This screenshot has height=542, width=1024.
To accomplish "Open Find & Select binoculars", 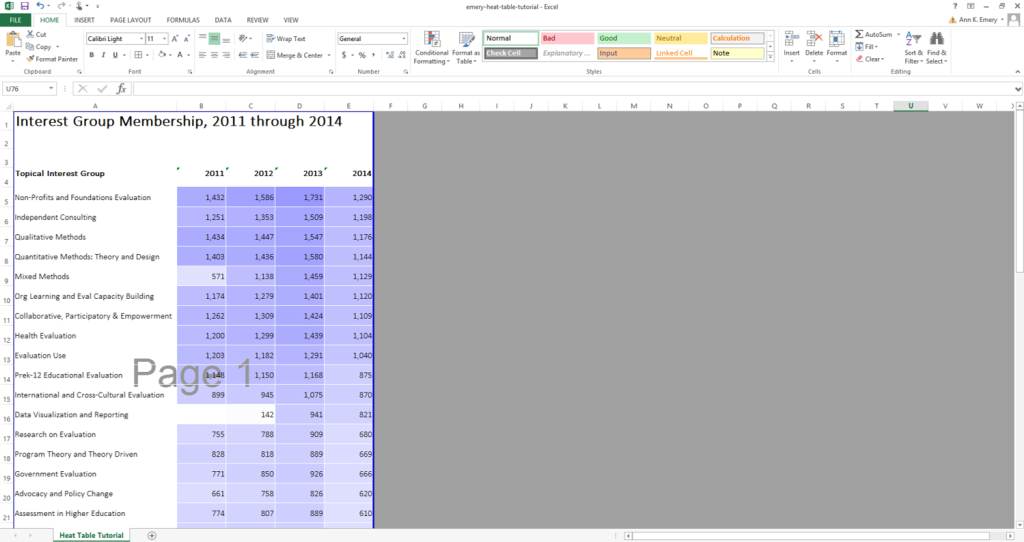I will point(936,48).
